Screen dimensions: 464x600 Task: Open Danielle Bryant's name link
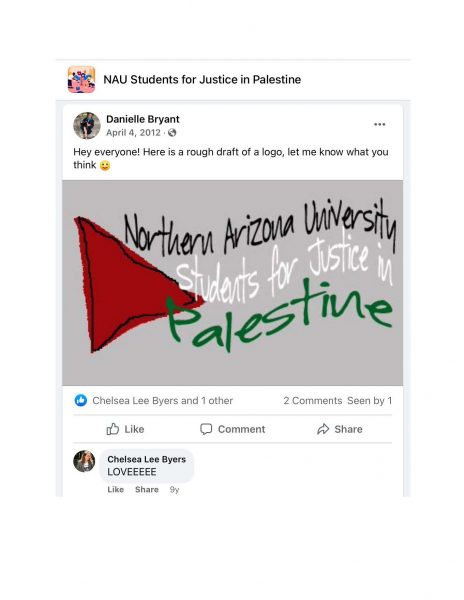click(x=143, y=119)
